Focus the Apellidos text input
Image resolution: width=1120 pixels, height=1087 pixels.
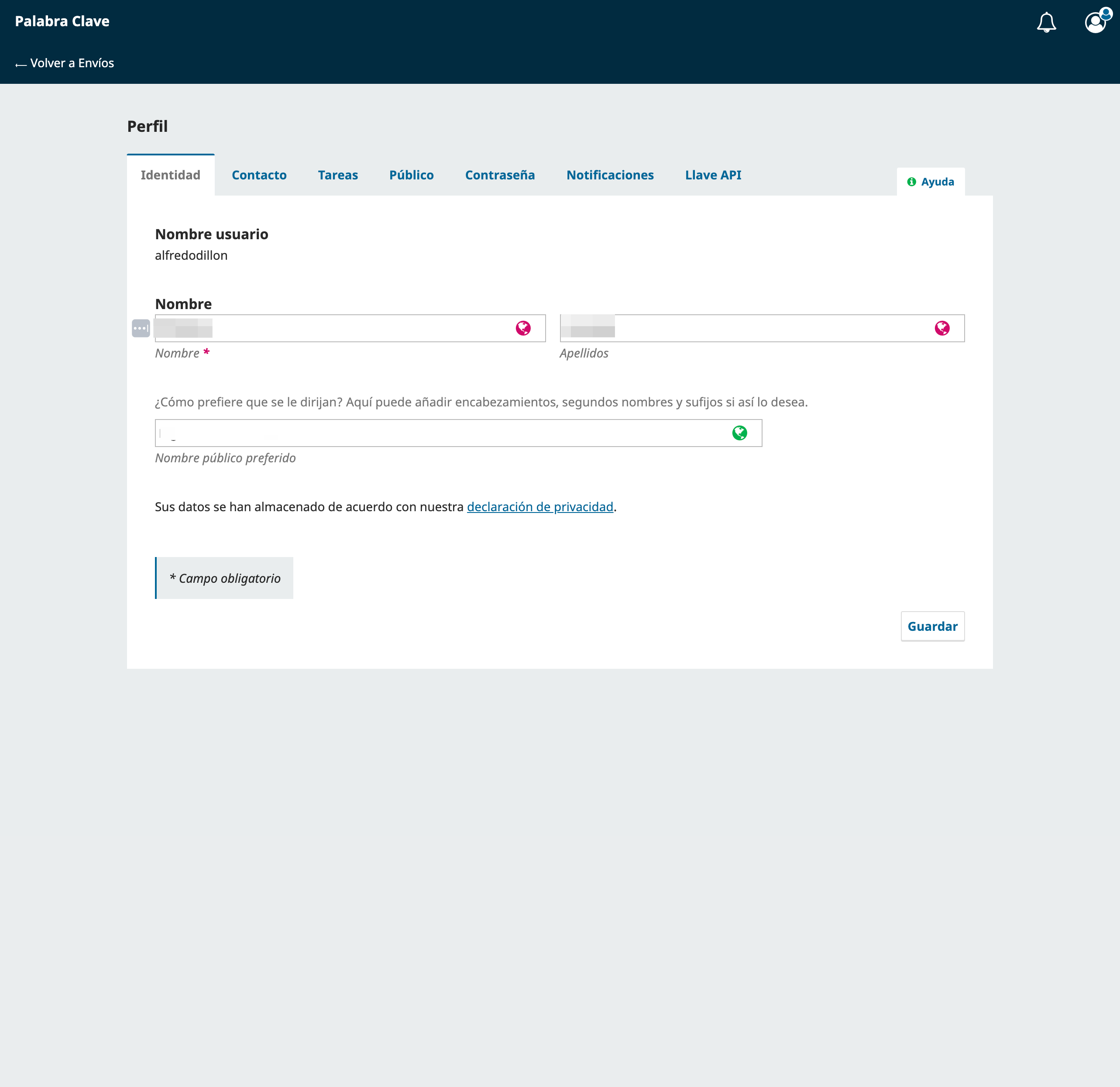[x=762, y=328]
